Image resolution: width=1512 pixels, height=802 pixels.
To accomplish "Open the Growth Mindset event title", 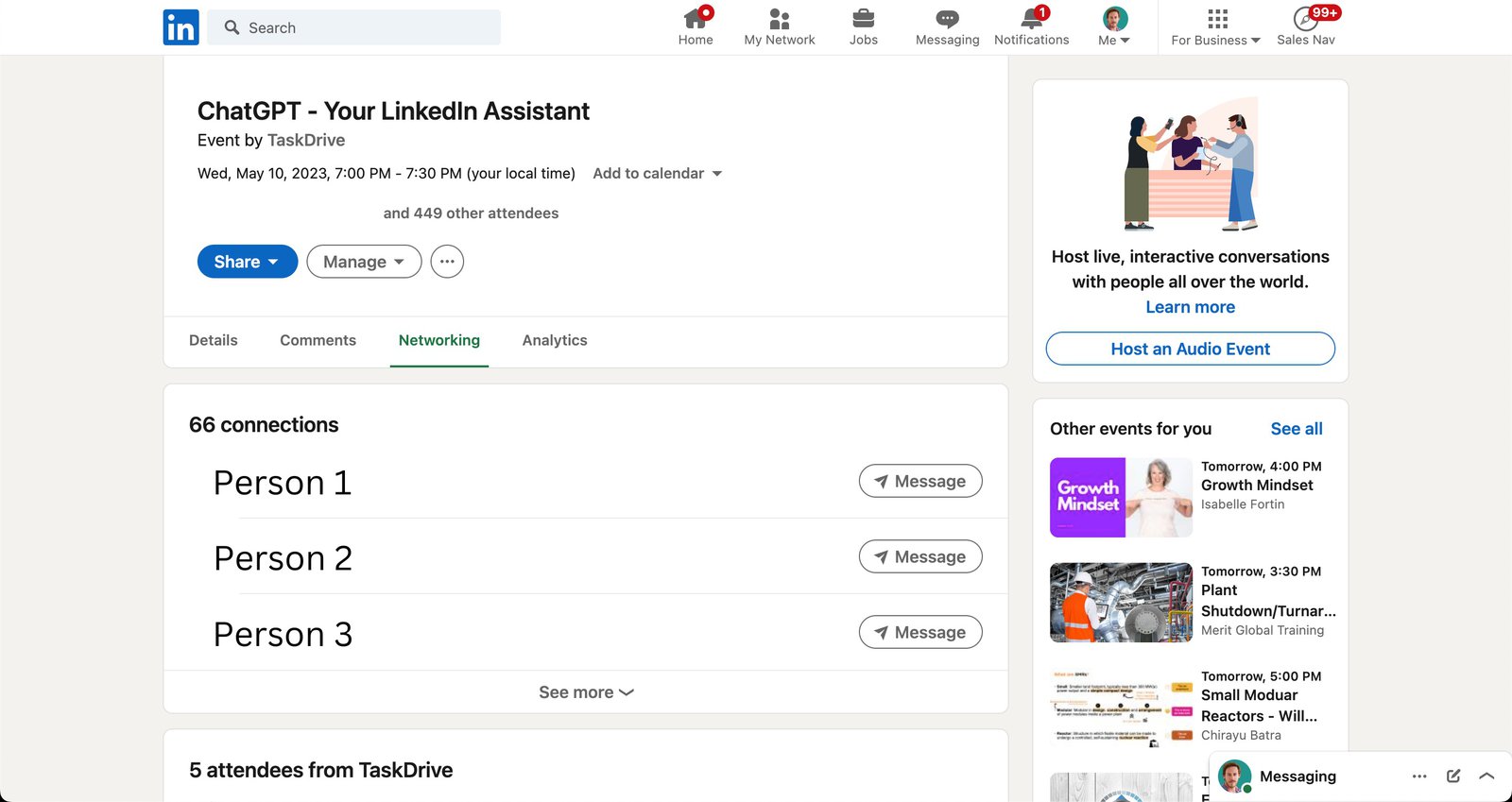I will pyautogui.click(x=1257, y=486).
